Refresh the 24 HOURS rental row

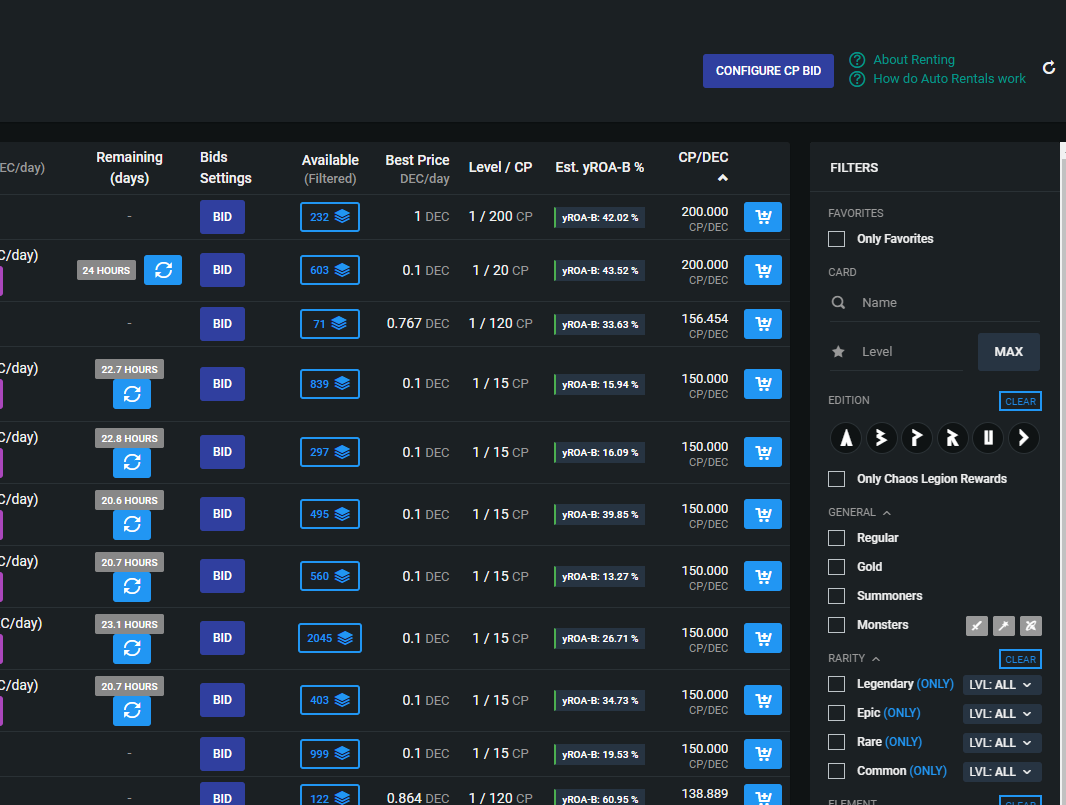pos(163,270)
